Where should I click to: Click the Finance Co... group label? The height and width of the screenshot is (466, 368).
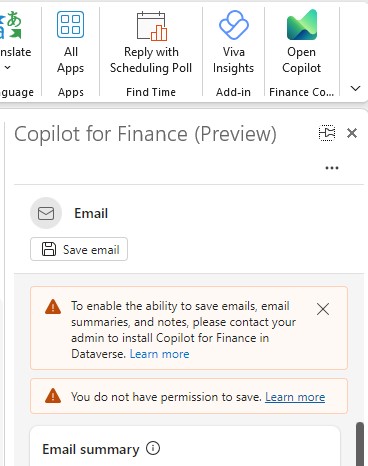(302, 92)
